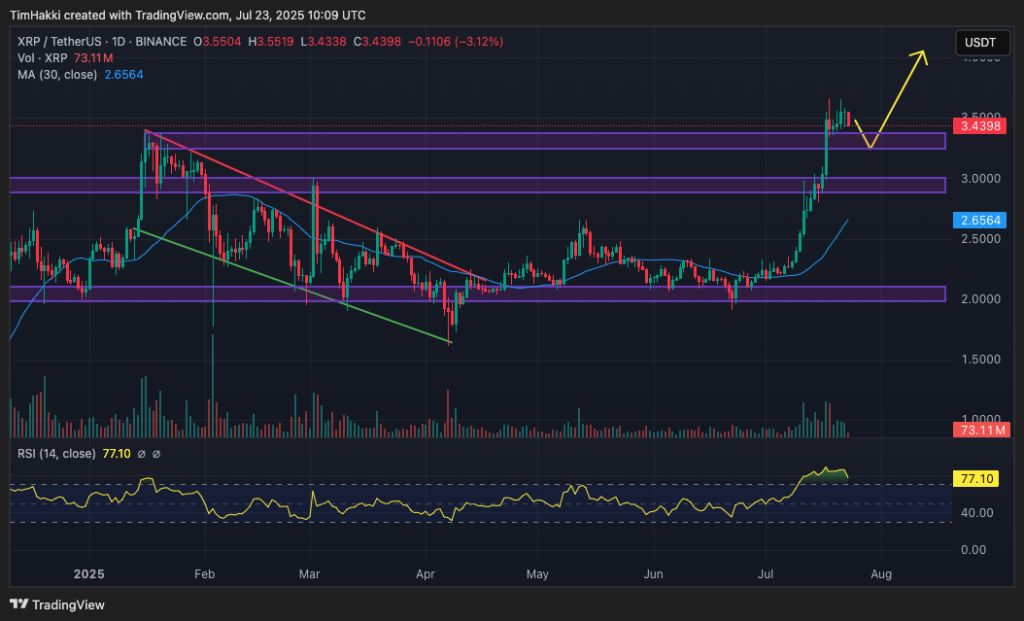Open the 1D timeframe selector
The height and width of the screenshot is (621, 1024).
coord(119,43)
